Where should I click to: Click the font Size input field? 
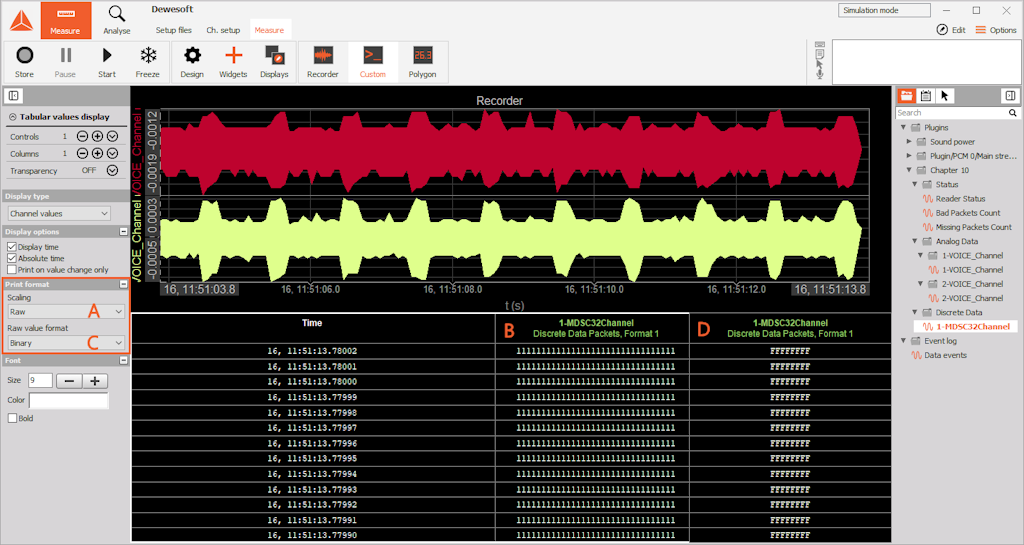40,381
